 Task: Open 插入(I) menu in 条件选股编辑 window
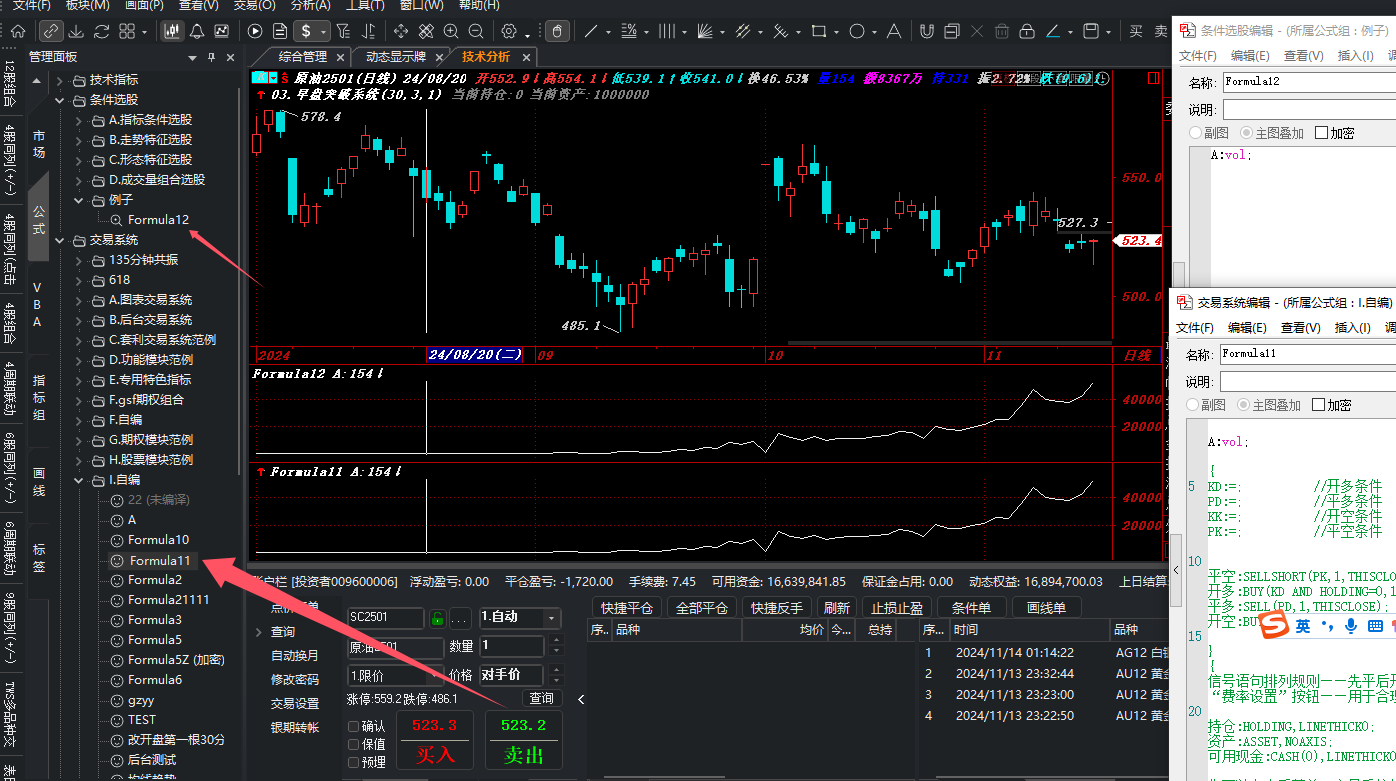point(1355,56)
